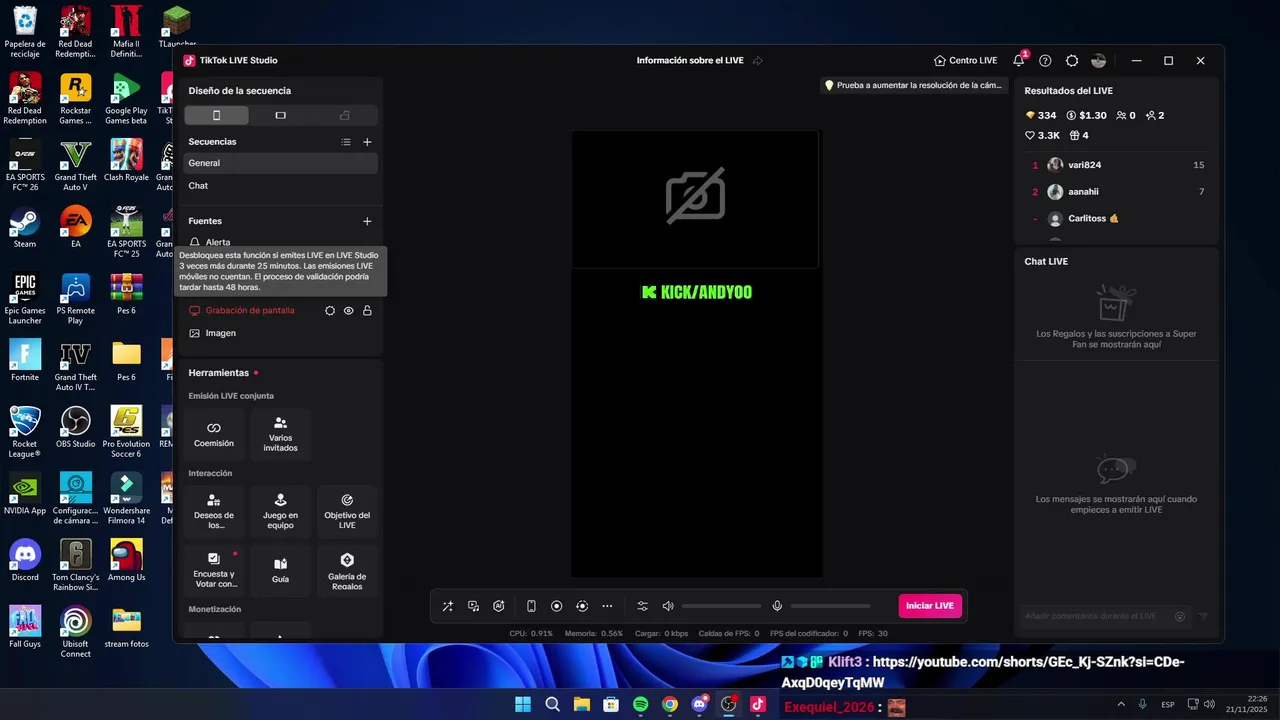The height and width of the screenshot is (720, 1280).
Task: Click the $1.30 earnings value
Action: click(1086, 116)
